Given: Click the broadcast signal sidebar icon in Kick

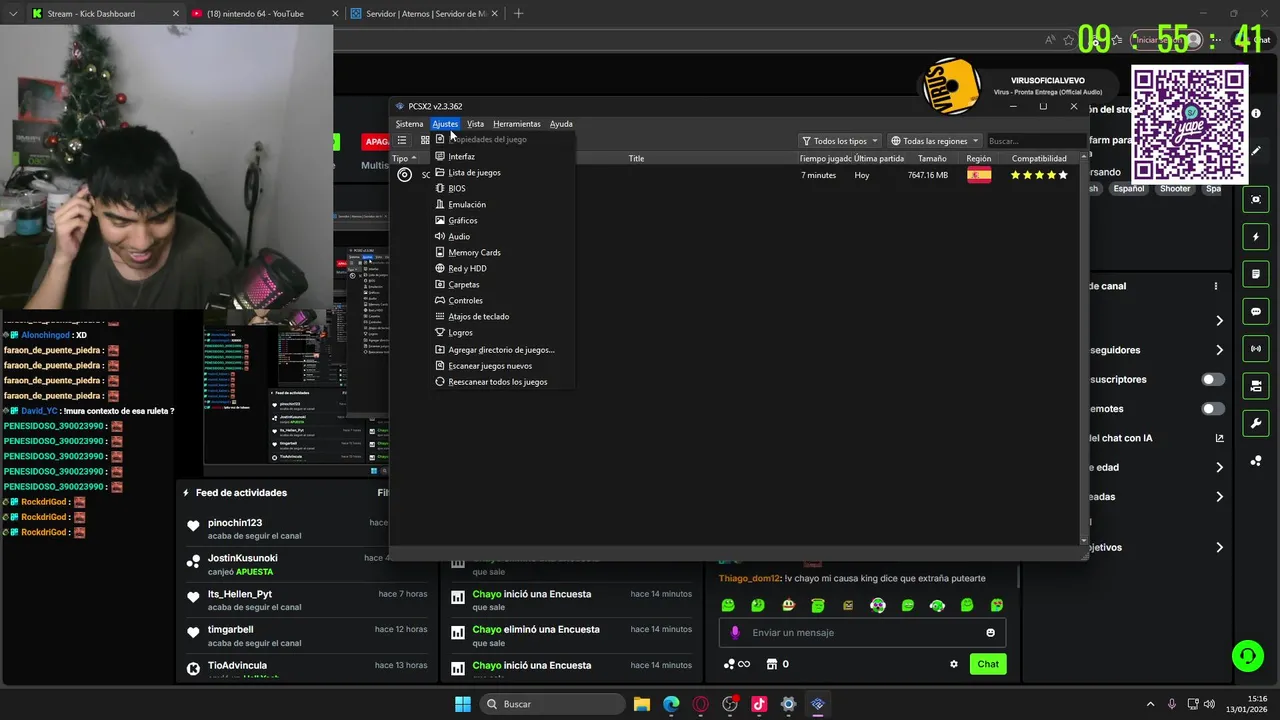Looking at the screenshot, I should coord(1256,349).
